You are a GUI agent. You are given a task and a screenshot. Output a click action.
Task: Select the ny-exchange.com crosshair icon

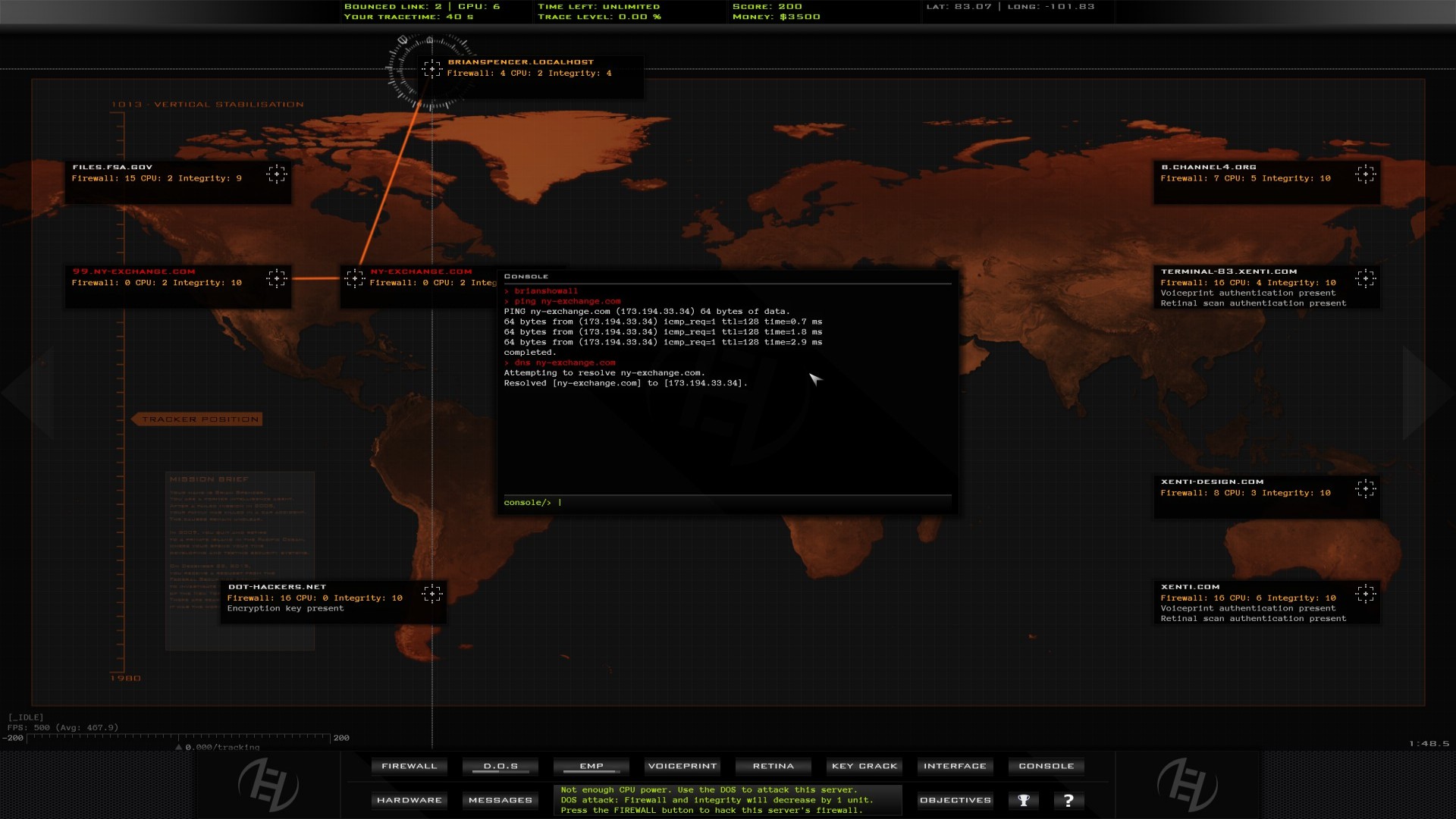pos(353,278)
